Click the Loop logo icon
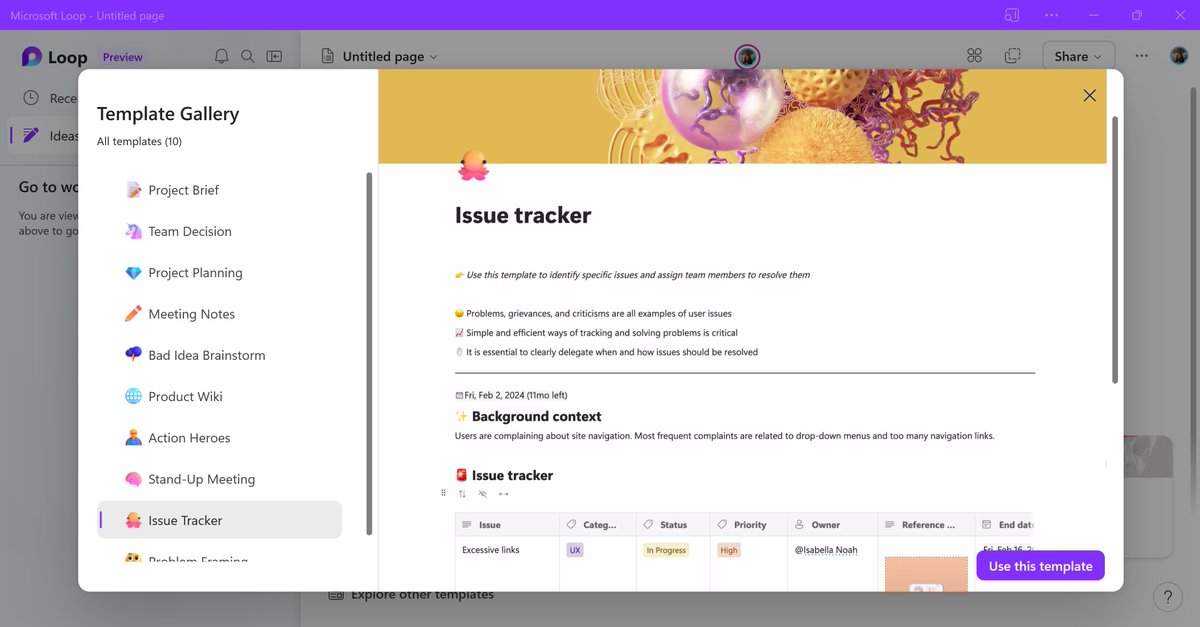 click(31, 57)
